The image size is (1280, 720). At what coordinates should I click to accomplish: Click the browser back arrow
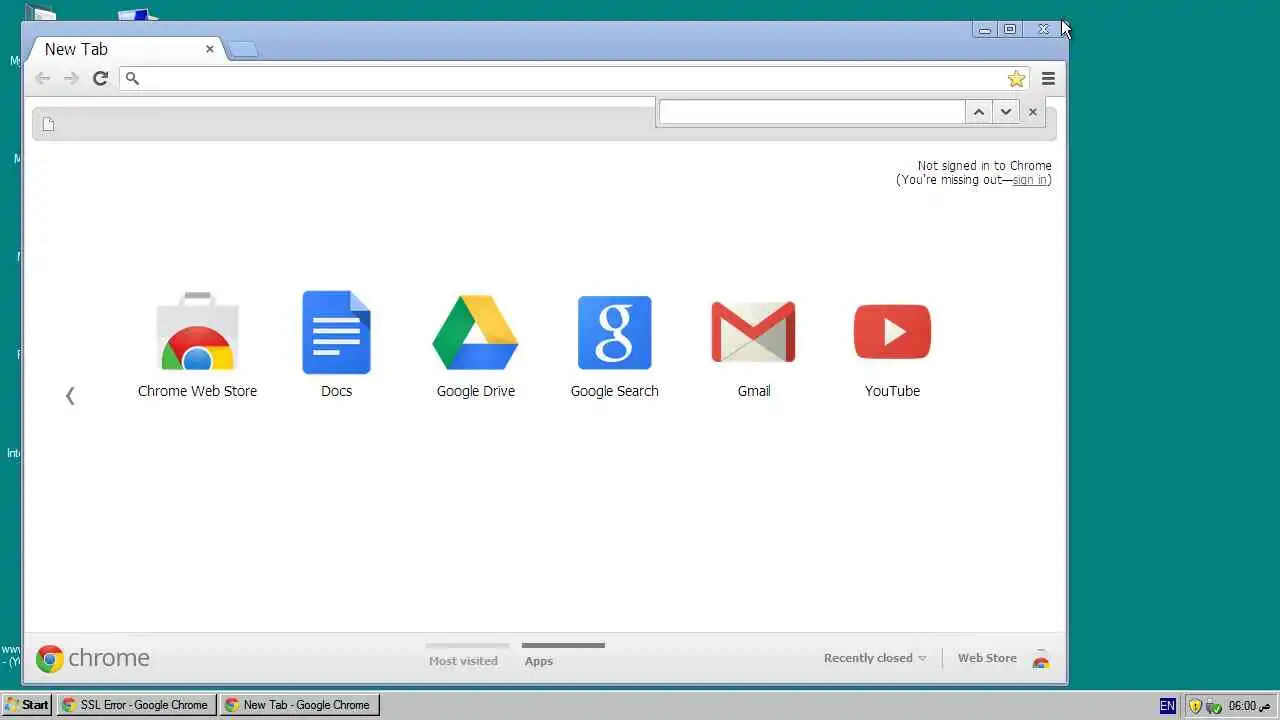coord(42,78)
